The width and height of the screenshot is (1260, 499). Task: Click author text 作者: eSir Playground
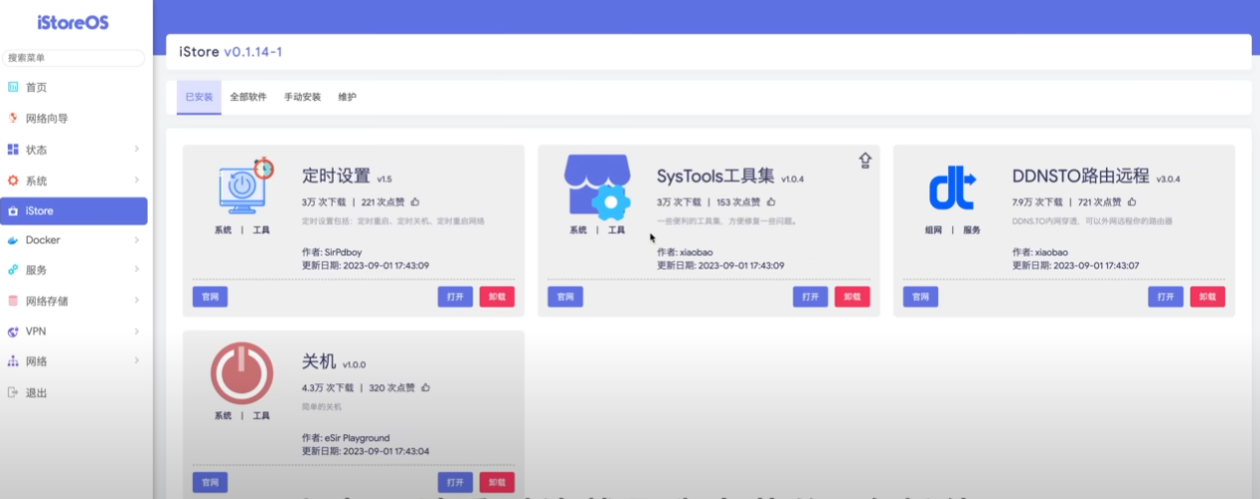pyautogui.click(x=346, y=438)
